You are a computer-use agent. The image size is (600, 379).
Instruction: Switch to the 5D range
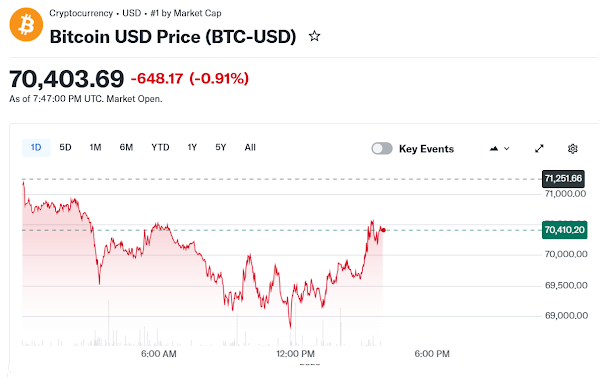coord(65,147)
